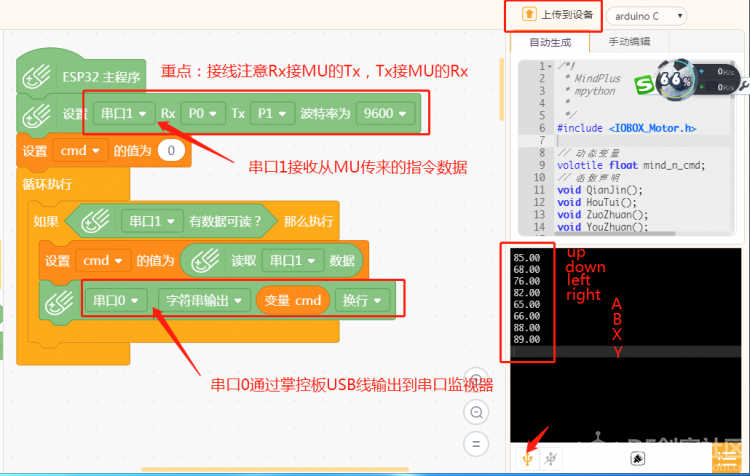The image size is (750, 476).
Task: Open the 字符串输出 output type dropdown
Action: (x=204, y=300)
